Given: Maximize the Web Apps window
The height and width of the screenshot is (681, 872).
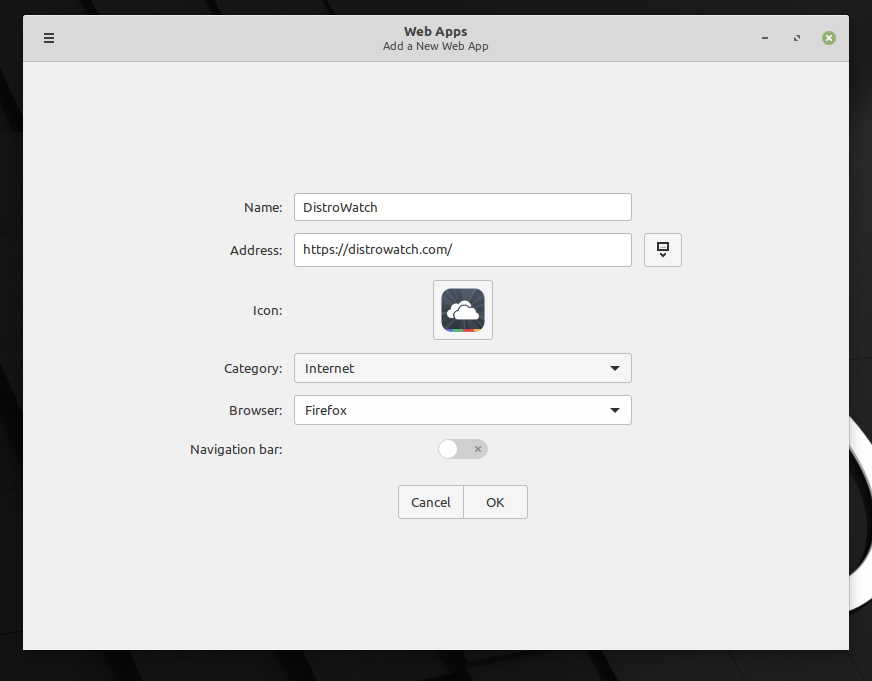Looking at the screenshot, I should point(797,38).
